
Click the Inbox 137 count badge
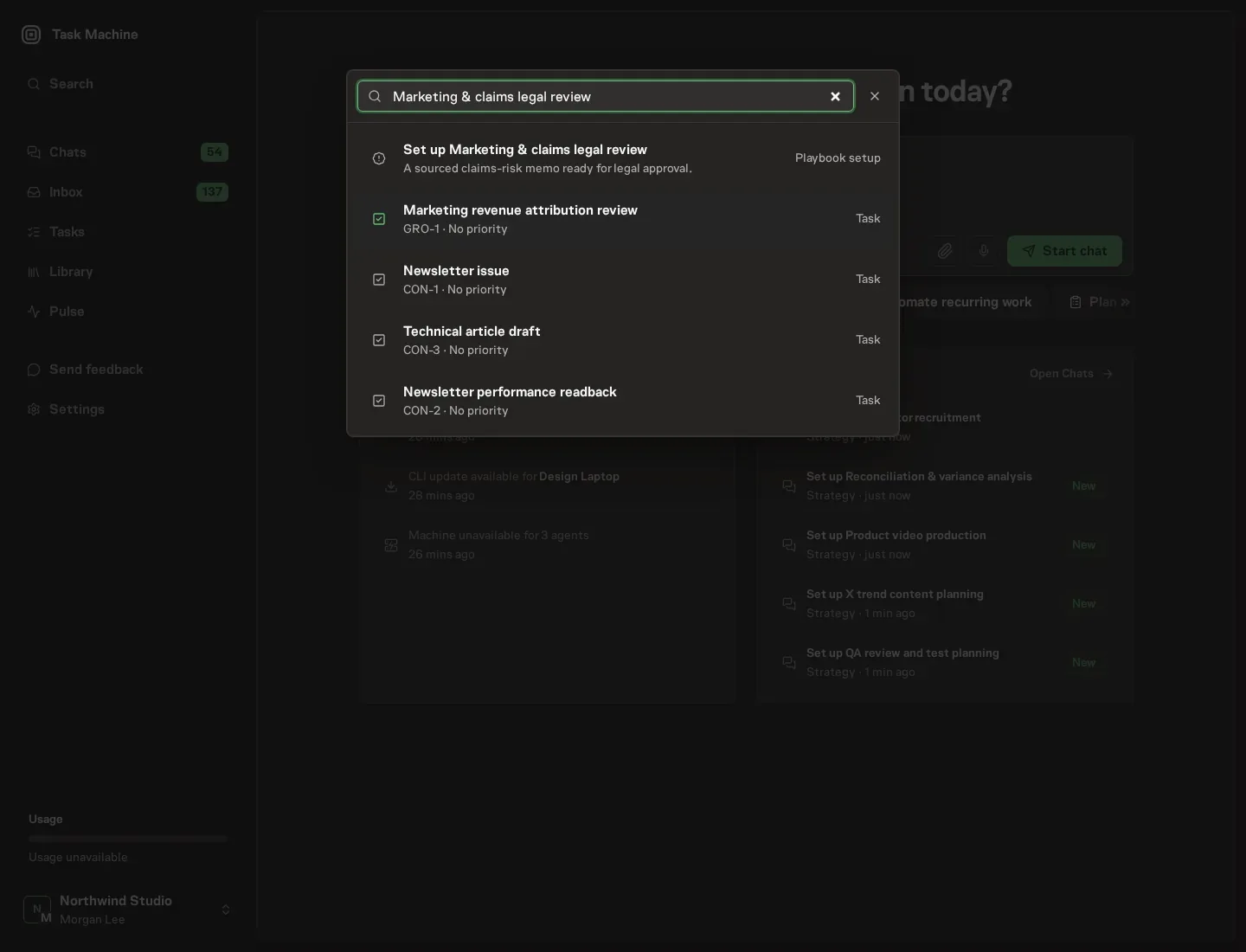(212, 192)
